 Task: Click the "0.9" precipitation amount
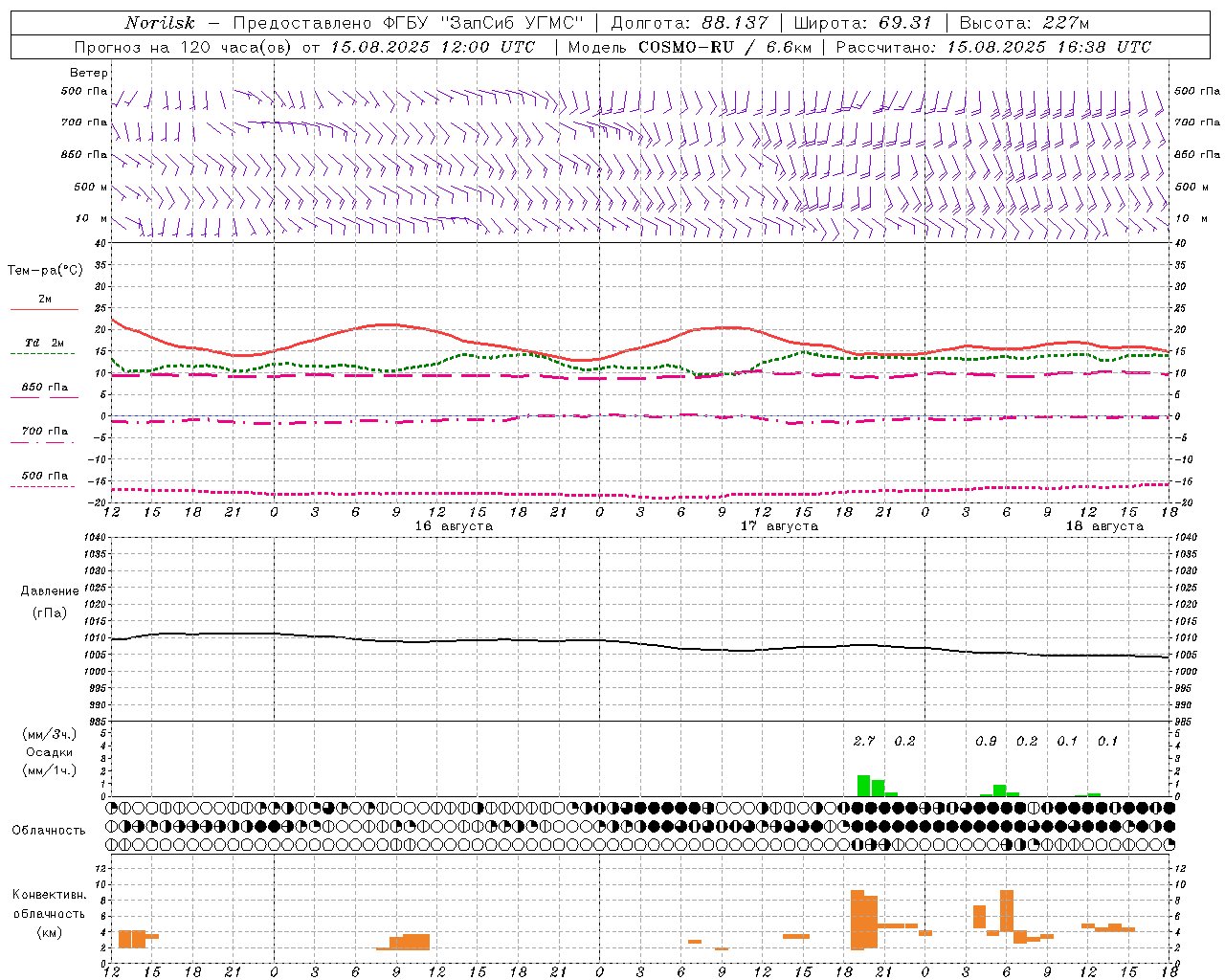(x=986, y=741)
